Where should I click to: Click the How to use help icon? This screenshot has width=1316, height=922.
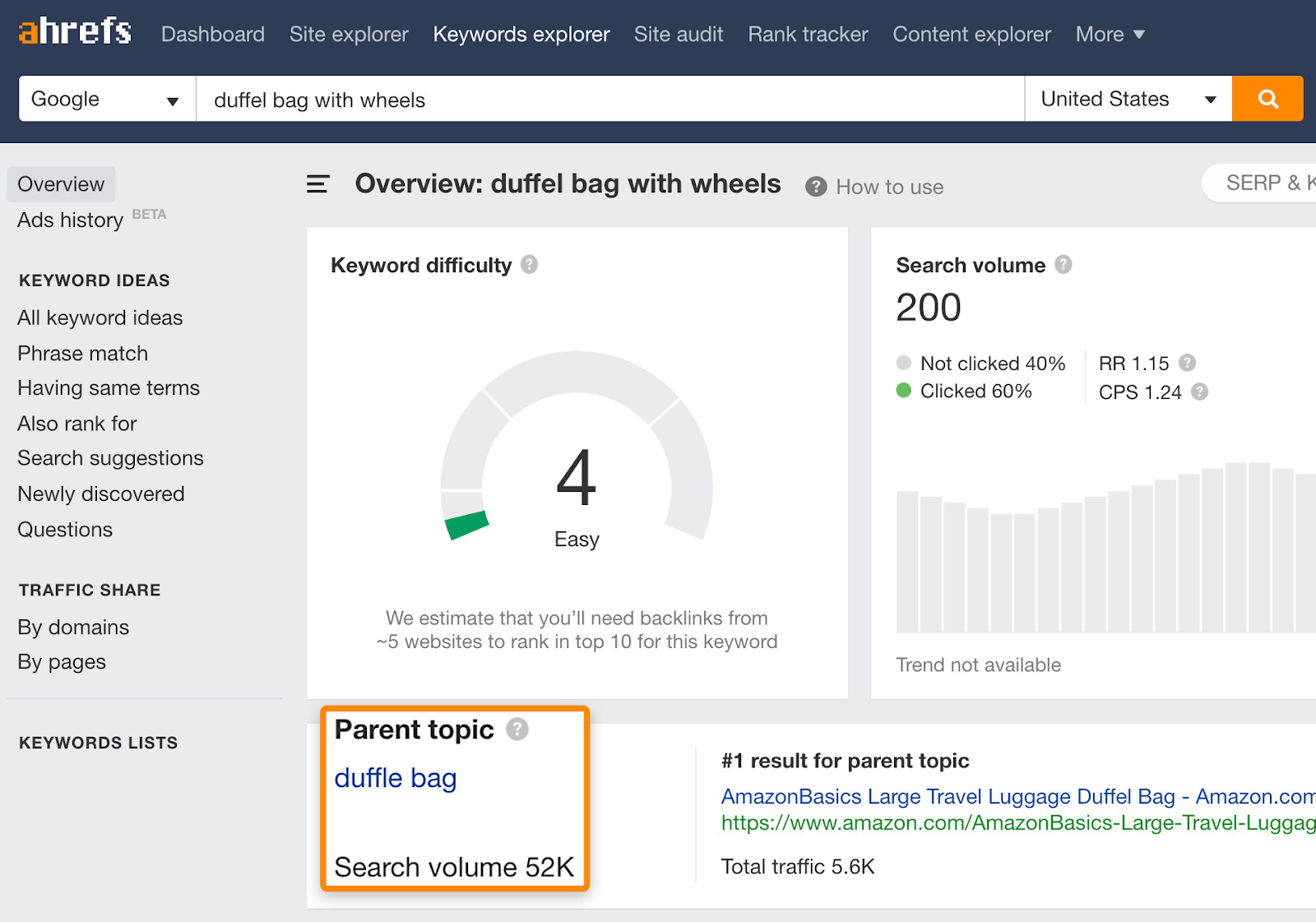(x=816, y=187)
